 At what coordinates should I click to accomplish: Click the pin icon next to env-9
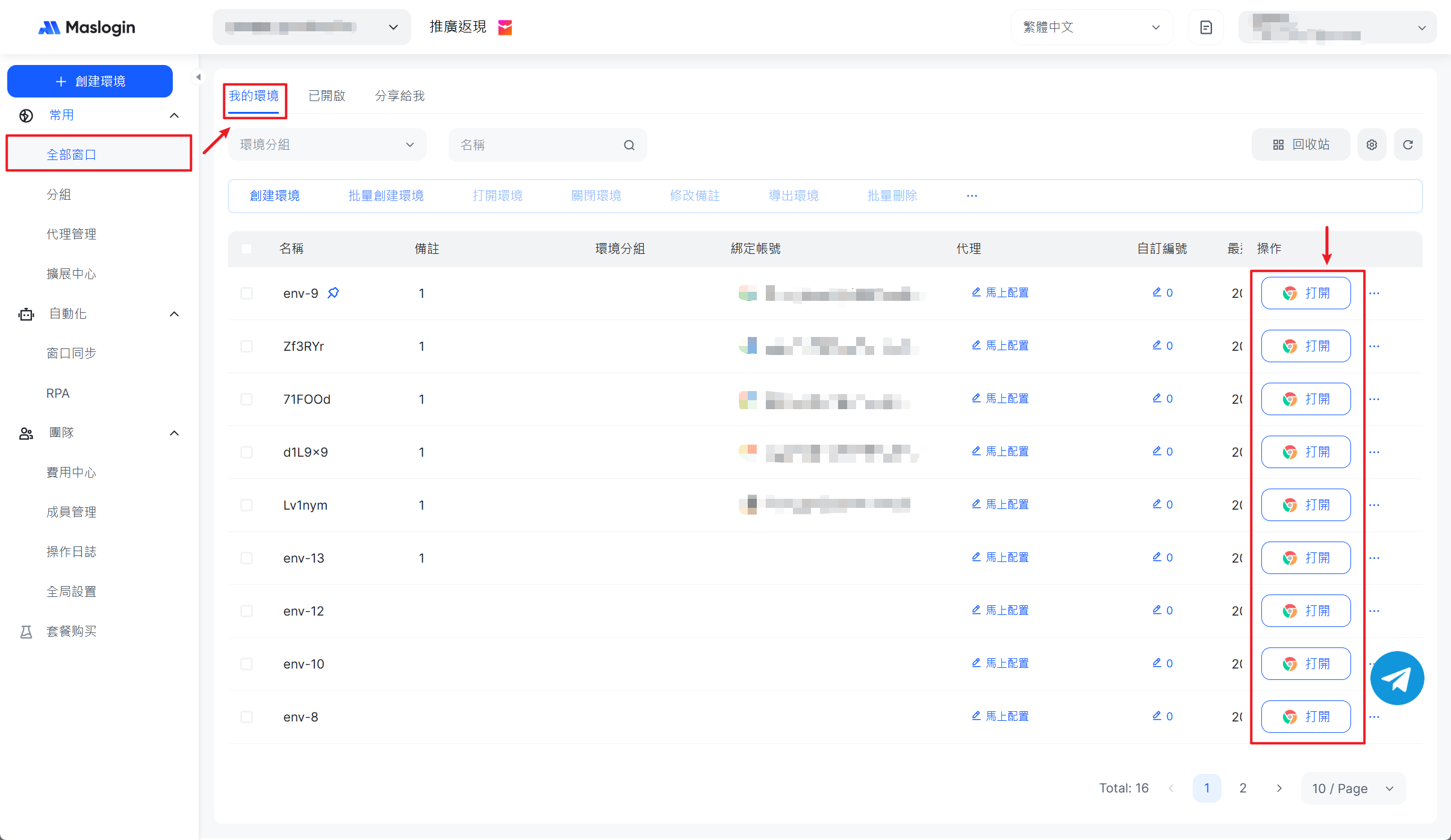pyautogui.click(x=333, y=293)
